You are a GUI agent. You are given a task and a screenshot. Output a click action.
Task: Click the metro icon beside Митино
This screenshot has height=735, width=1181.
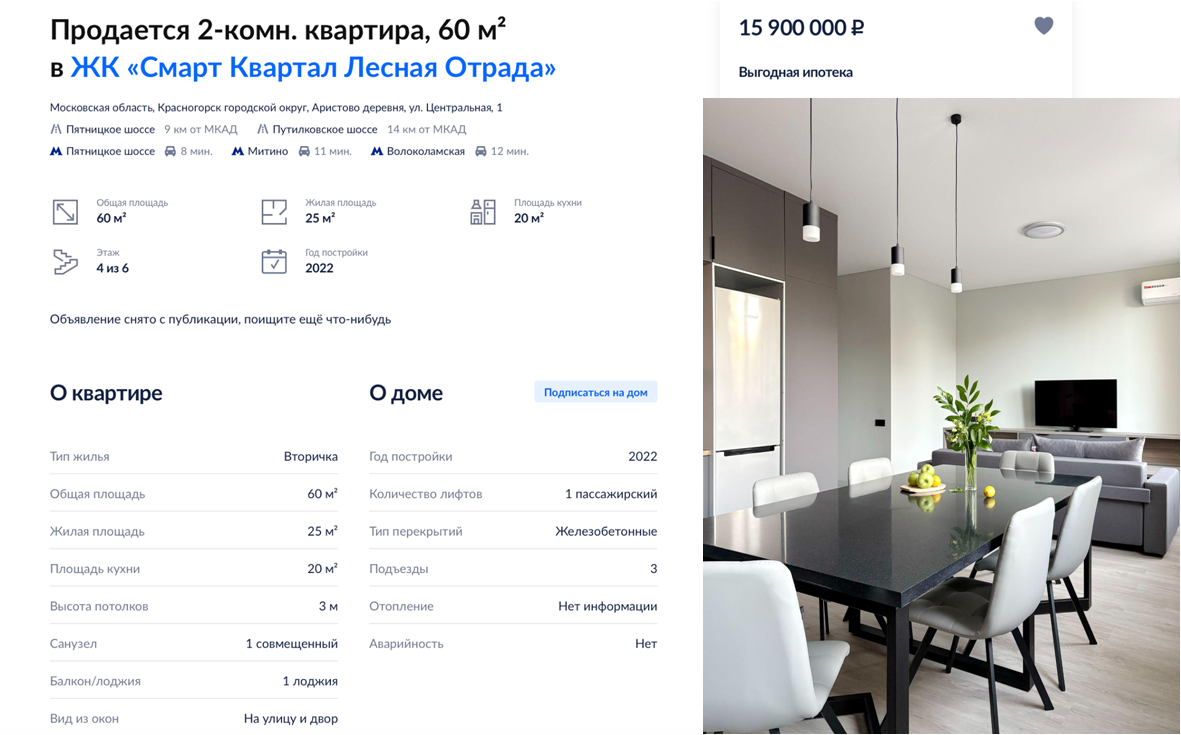(x=237, y=151)
